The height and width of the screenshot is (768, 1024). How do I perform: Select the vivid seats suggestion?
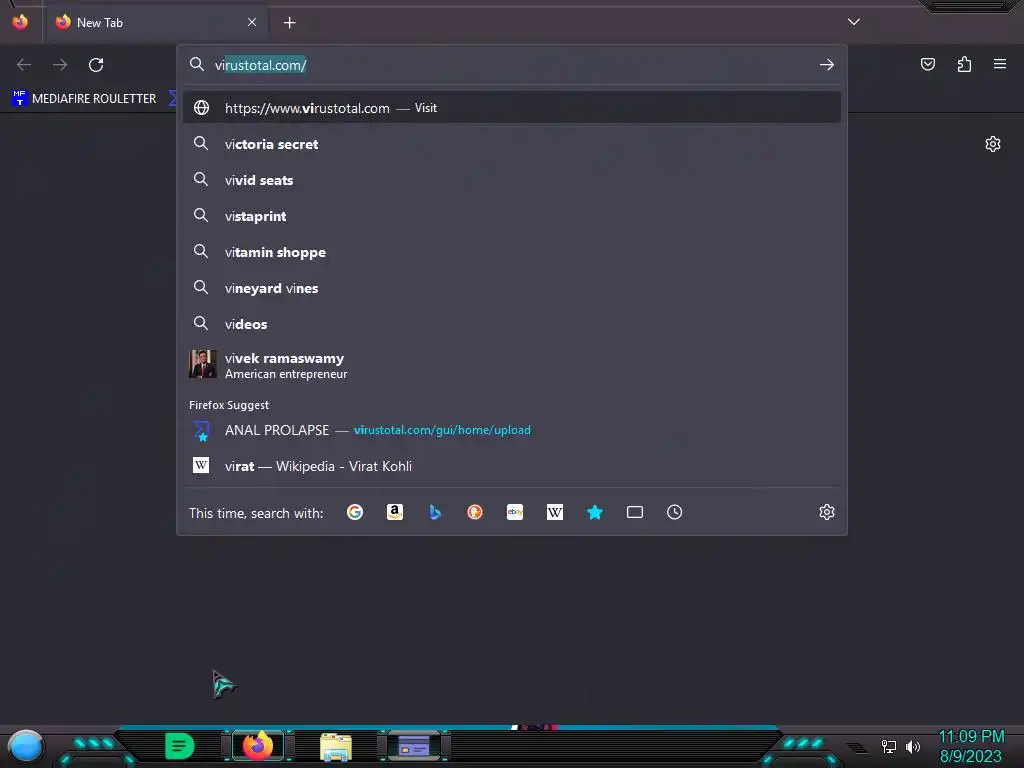click(512, 180)
